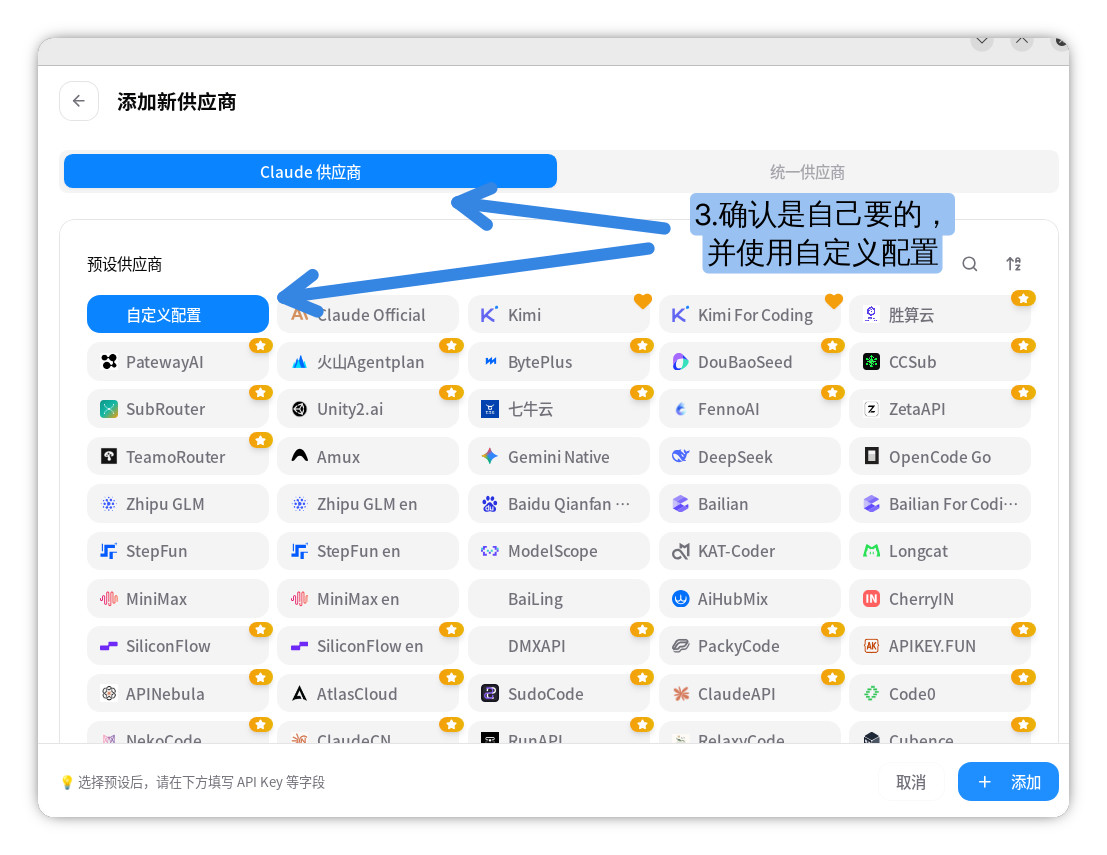The image size is (1107, 855).
Task: Select APINebula provider
Action: point(178,693)
